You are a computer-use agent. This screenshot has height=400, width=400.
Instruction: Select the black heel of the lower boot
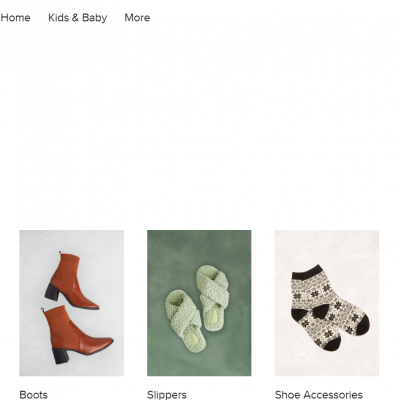point(60,355)
